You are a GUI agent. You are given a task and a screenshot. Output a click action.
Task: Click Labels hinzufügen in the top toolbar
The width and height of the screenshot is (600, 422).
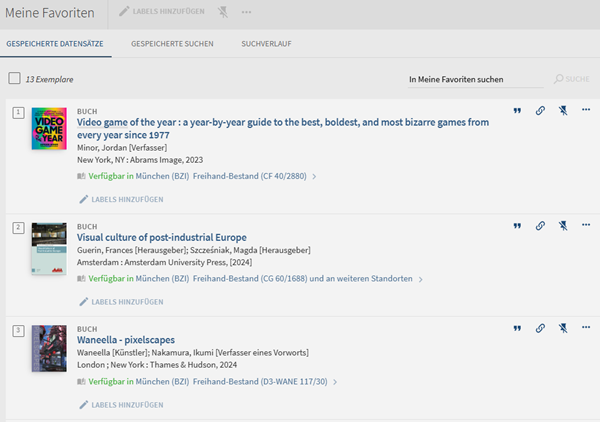tap(161, 11)
